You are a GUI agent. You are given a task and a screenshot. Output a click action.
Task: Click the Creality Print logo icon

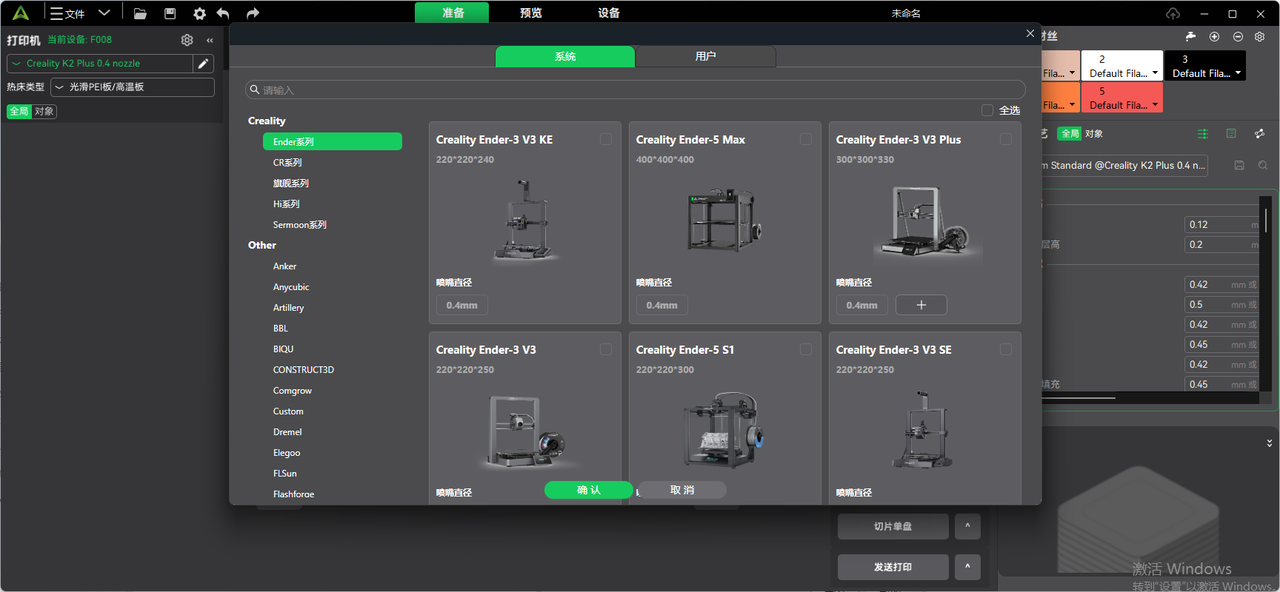coord(22,13)
